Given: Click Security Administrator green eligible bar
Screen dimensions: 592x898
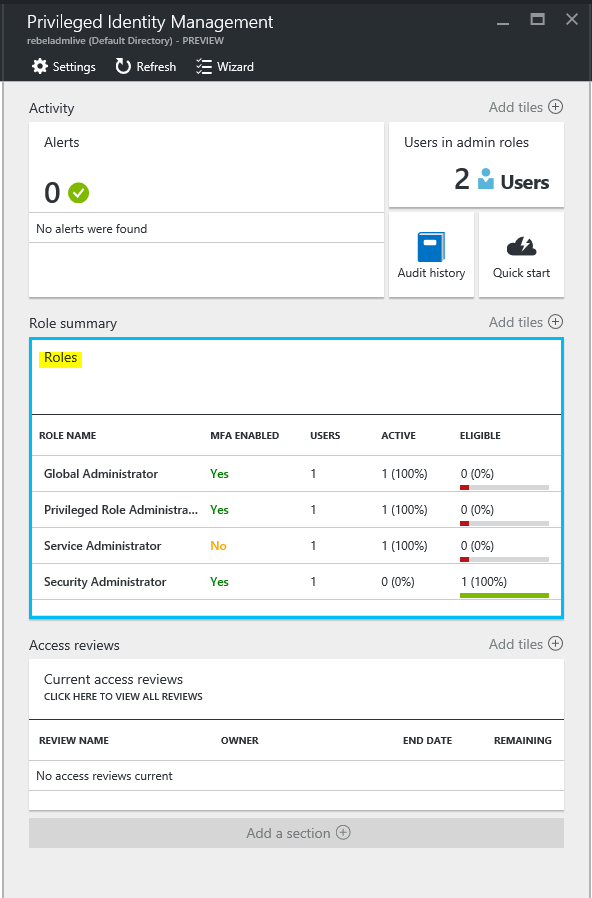Looking at the screenshot, I should [504, 596].
